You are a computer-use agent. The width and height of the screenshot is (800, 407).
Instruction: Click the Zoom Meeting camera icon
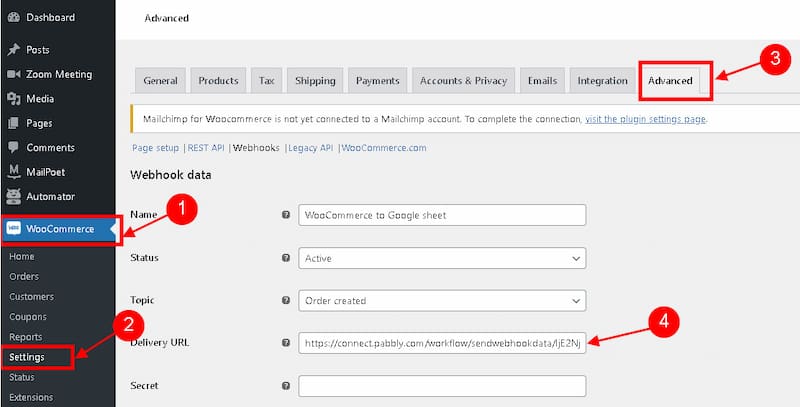pyautogui.click(x=14, y=74)
